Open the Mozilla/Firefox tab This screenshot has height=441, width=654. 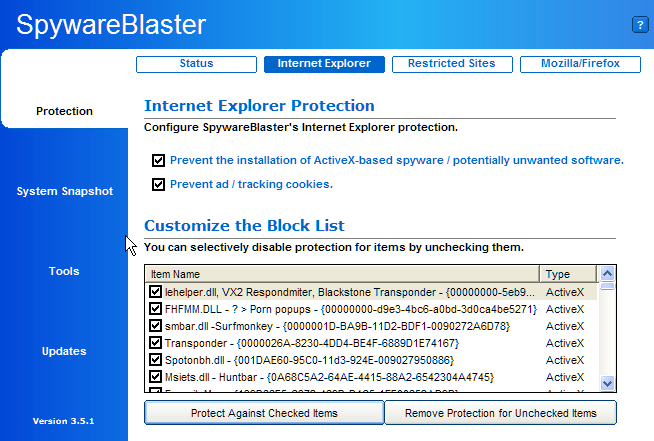580,64
